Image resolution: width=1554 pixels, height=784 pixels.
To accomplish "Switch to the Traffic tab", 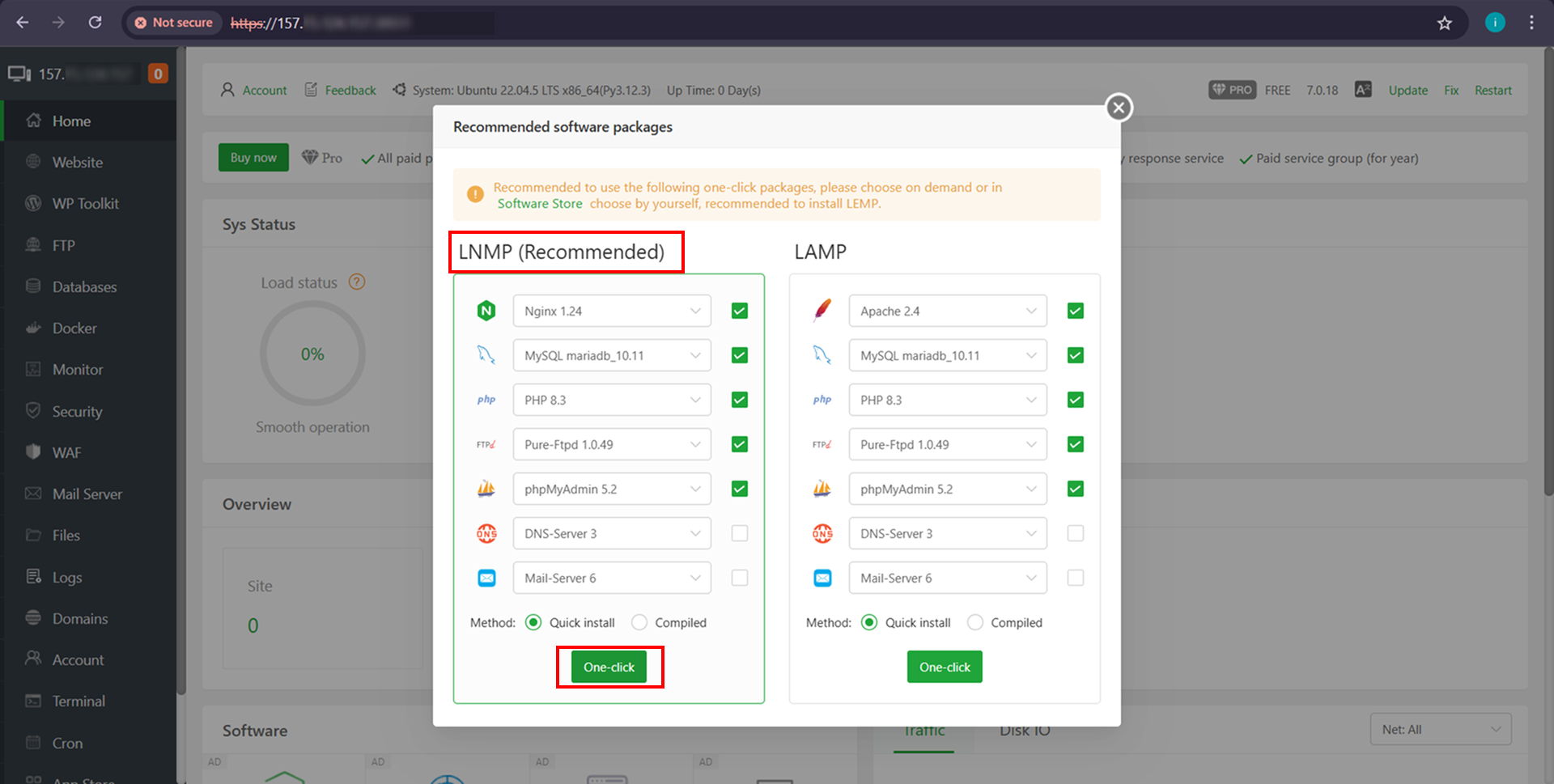I will pos(923,730).
